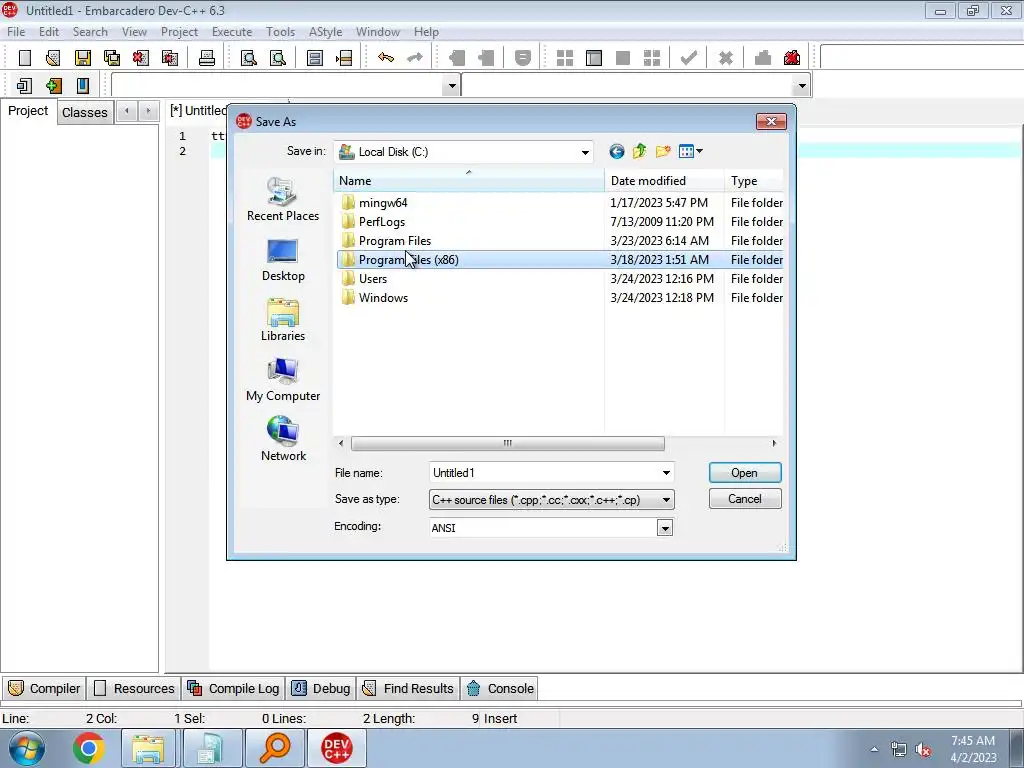Click the Close All toolbar icon

pos(170,58)
